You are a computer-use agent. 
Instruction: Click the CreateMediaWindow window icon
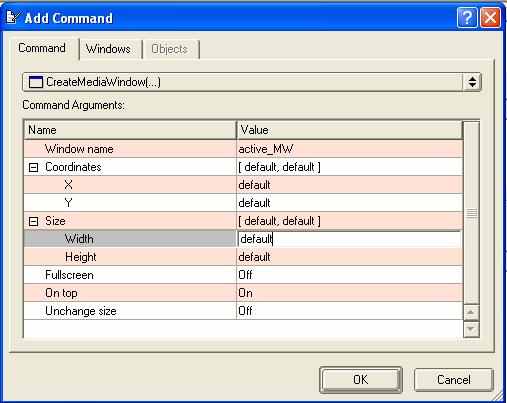[36, 82]
